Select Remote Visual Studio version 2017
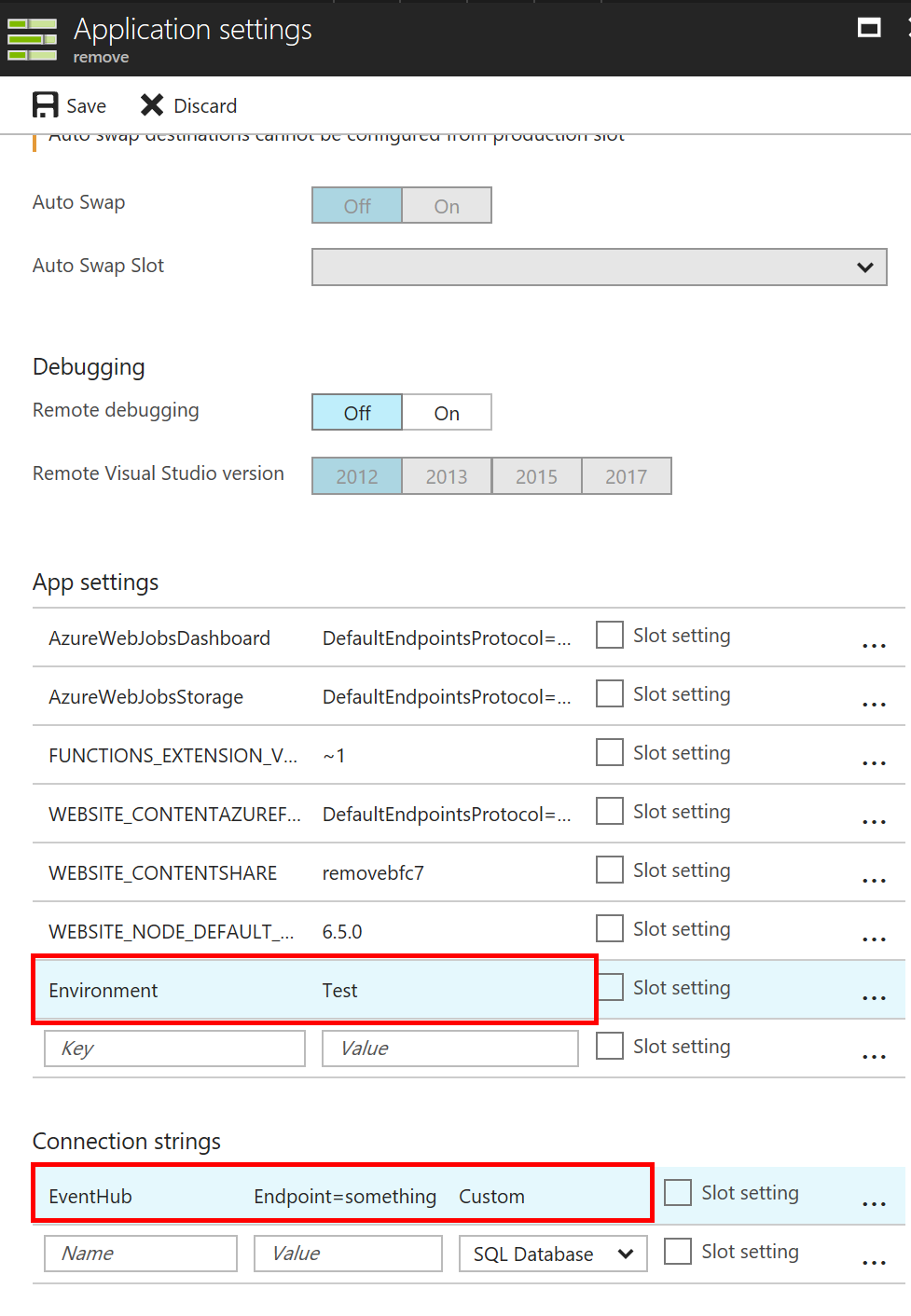The height and width of the screenshot is (1316, 911). 626,475
